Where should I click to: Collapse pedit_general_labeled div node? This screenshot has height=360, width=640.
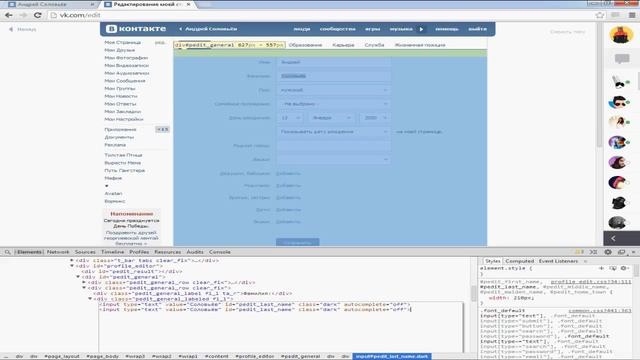coord(90,299)
